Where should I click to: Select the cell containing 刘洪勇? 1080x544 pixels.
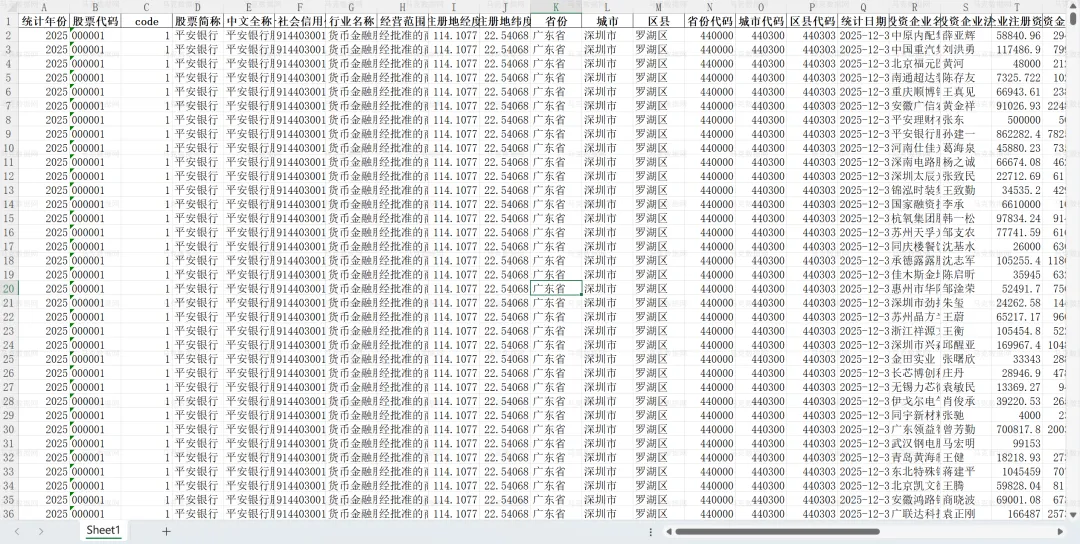click(966, 49)
